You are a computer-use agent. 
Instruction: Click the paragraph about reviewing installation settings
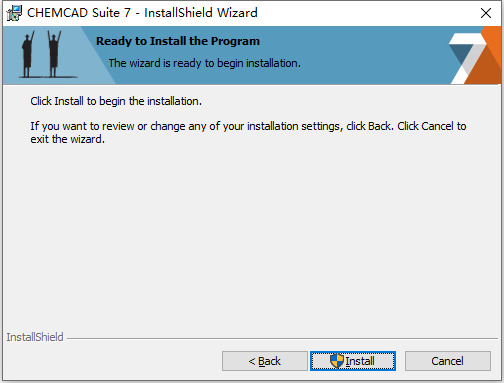pos(248,132)
